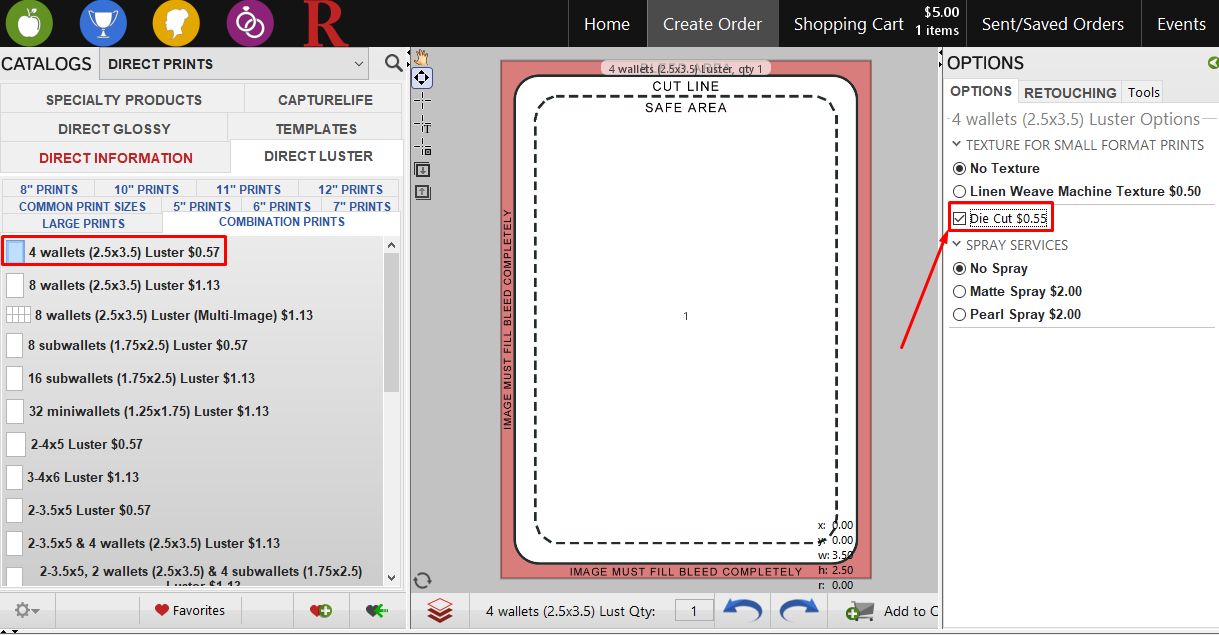1219x635 pixels.
Task: Enable the Die Cut $0.55 checkbox
Action: point(960,218)
